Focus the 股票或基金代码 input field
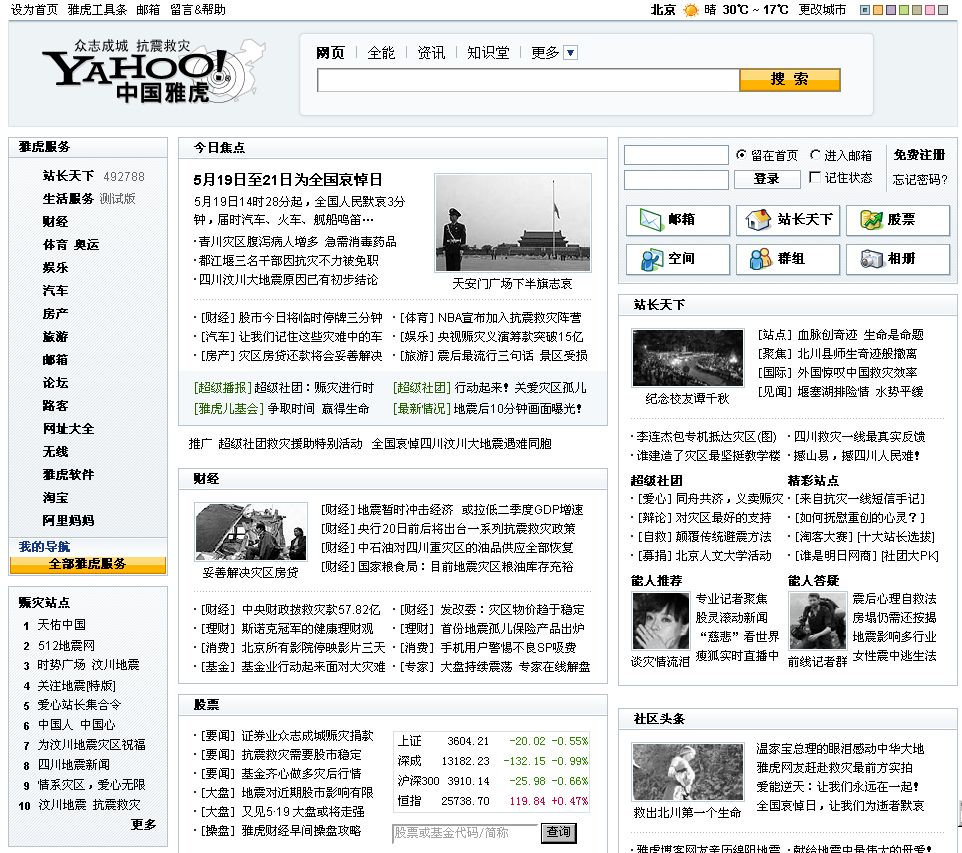 tap(465, 833)
